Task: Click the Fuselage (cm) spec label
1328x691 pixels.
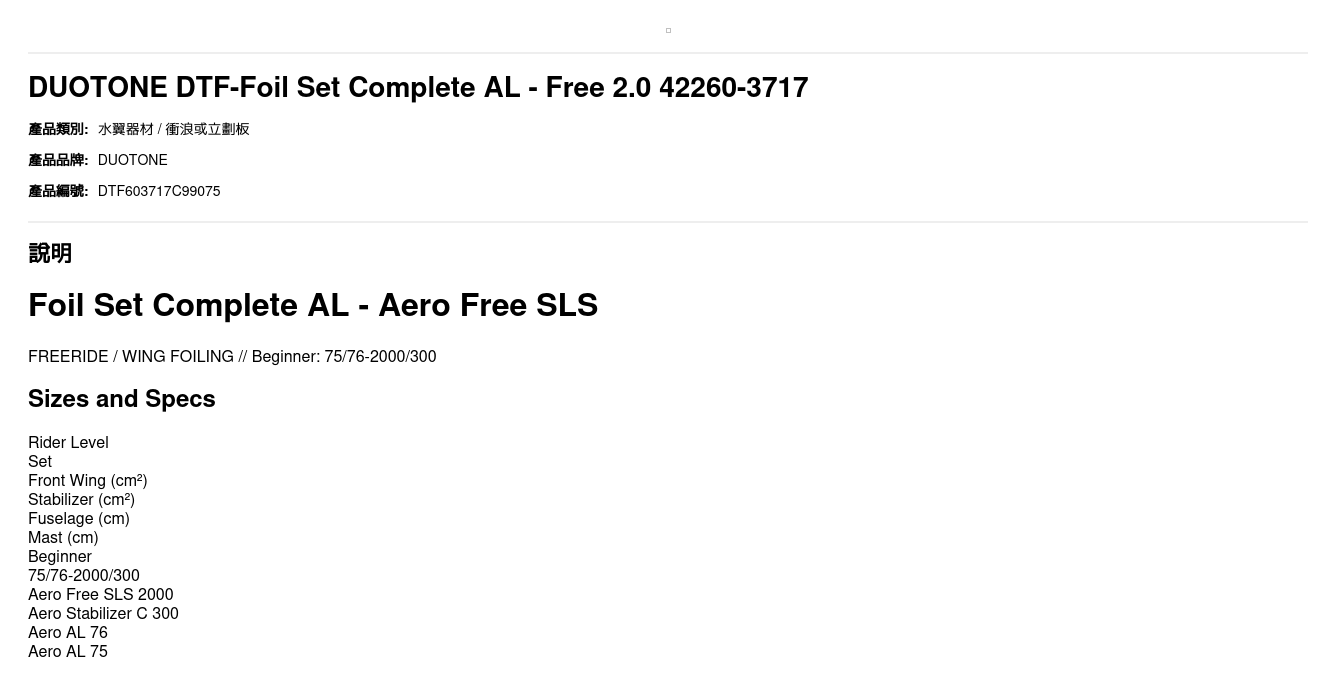Action: coord(79,519)
